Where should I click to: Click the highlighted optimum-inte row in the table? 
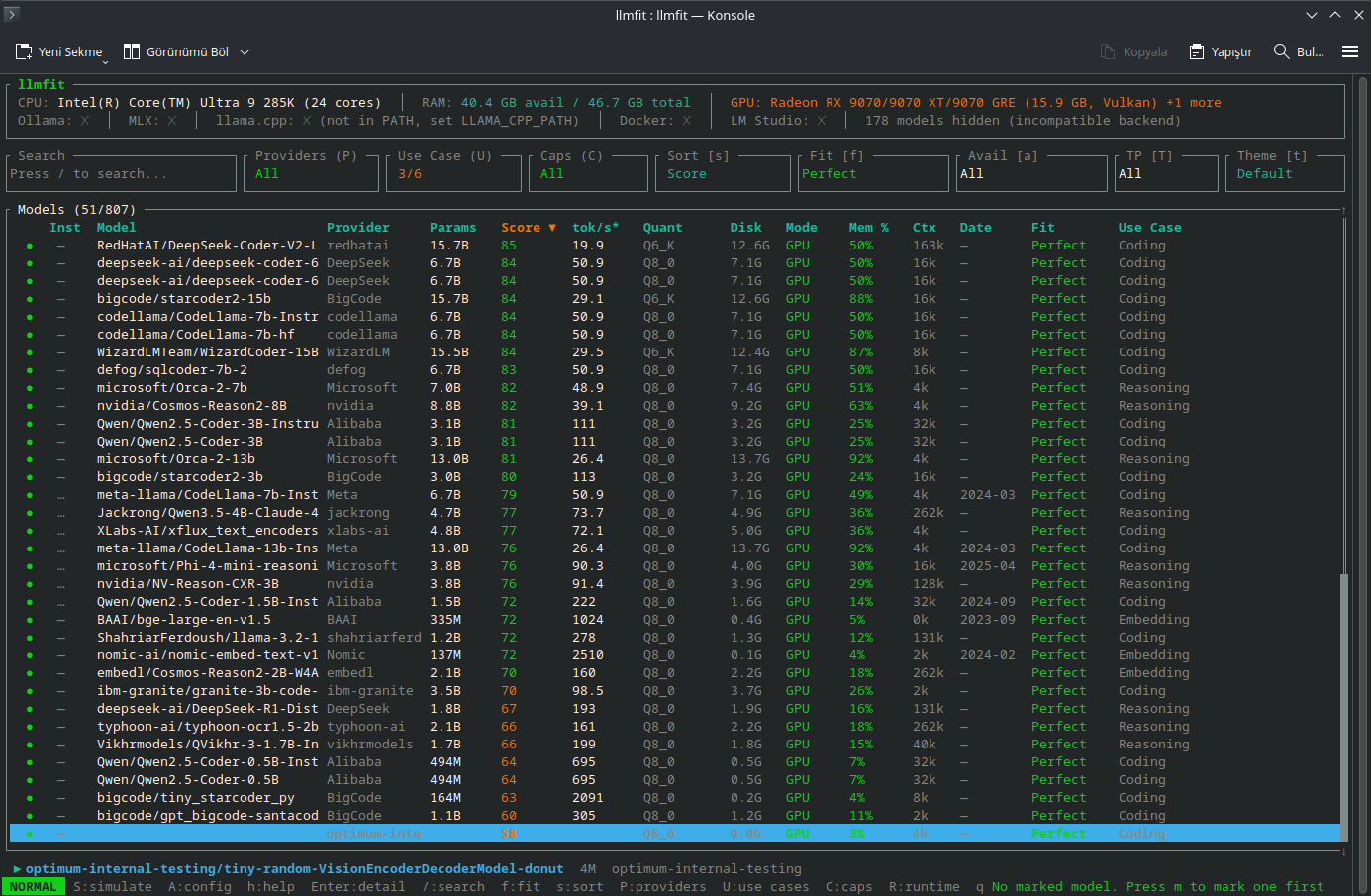675,834
